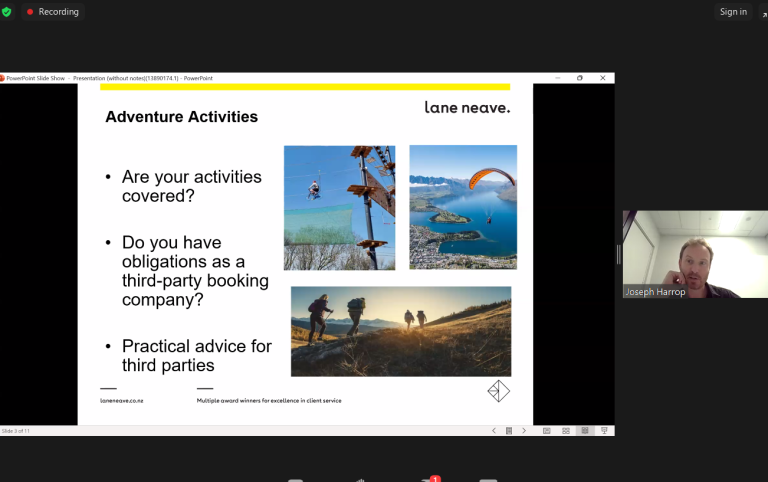Click the red Recording indicator
This screenshot has width=768, height=482.
point(52,12)
